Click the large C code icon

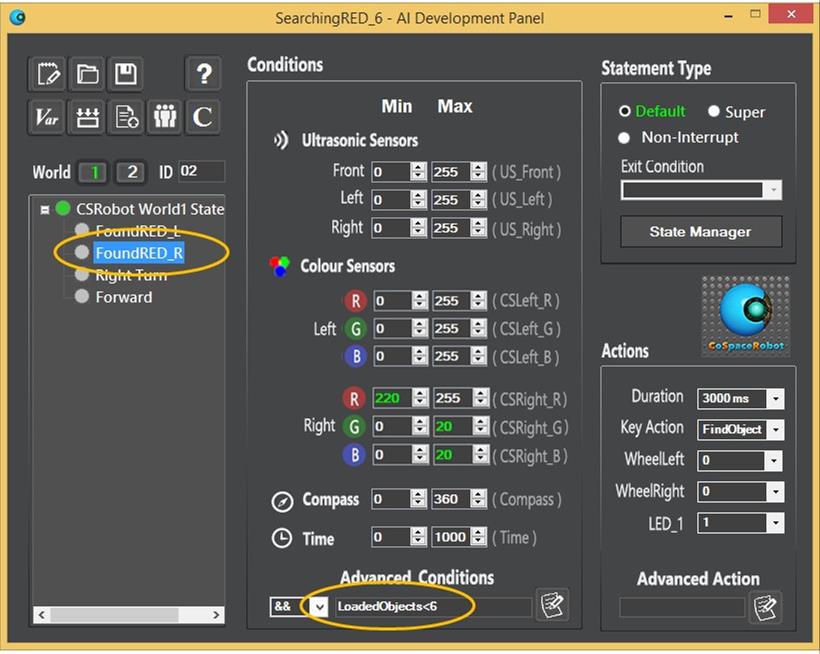click(x=203, y=117)
